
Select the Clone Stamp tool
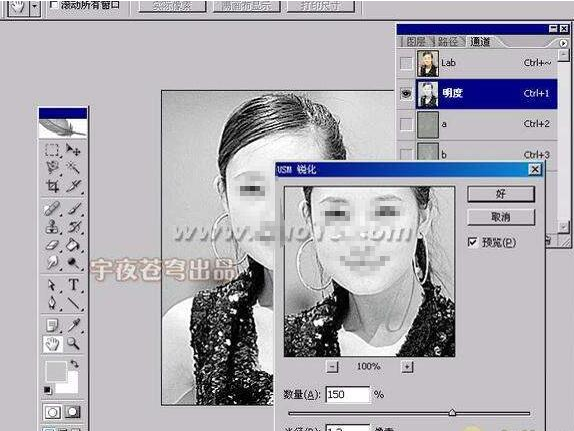point(52,227)
